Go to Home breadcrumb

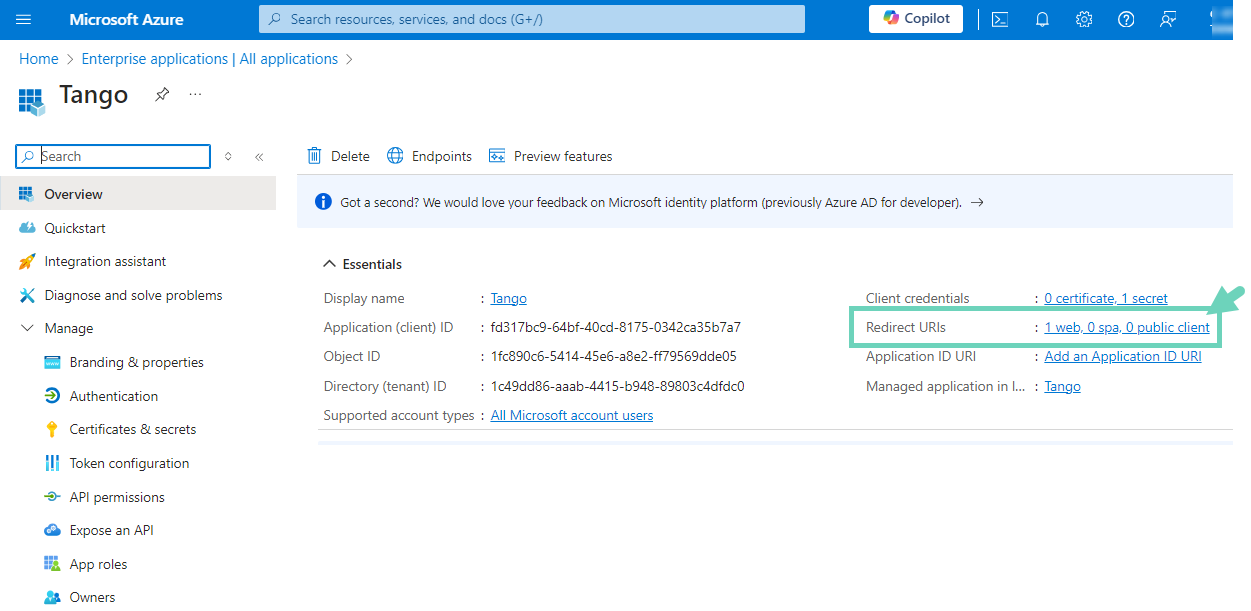[38, 59]
